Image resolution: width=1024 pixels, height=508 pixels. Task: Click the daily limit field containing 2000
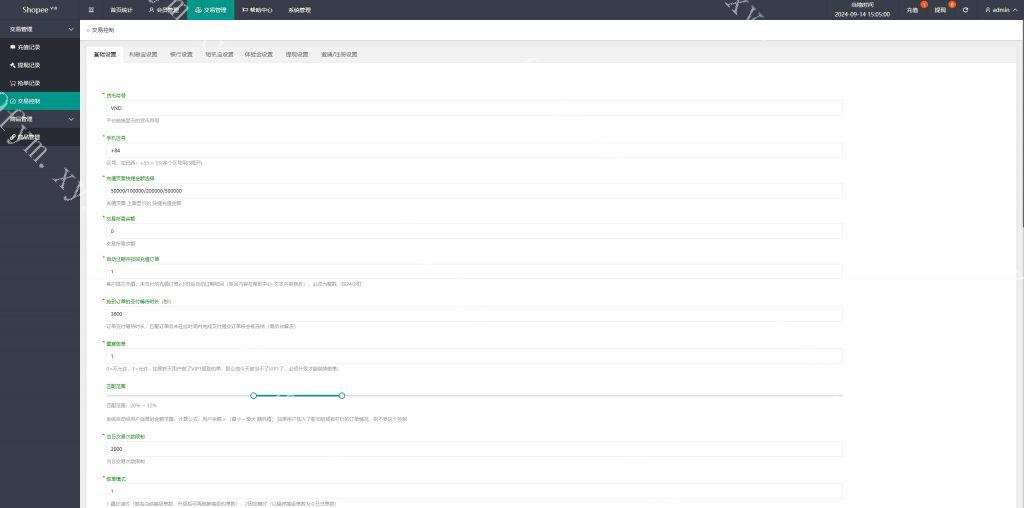point(474,449)
